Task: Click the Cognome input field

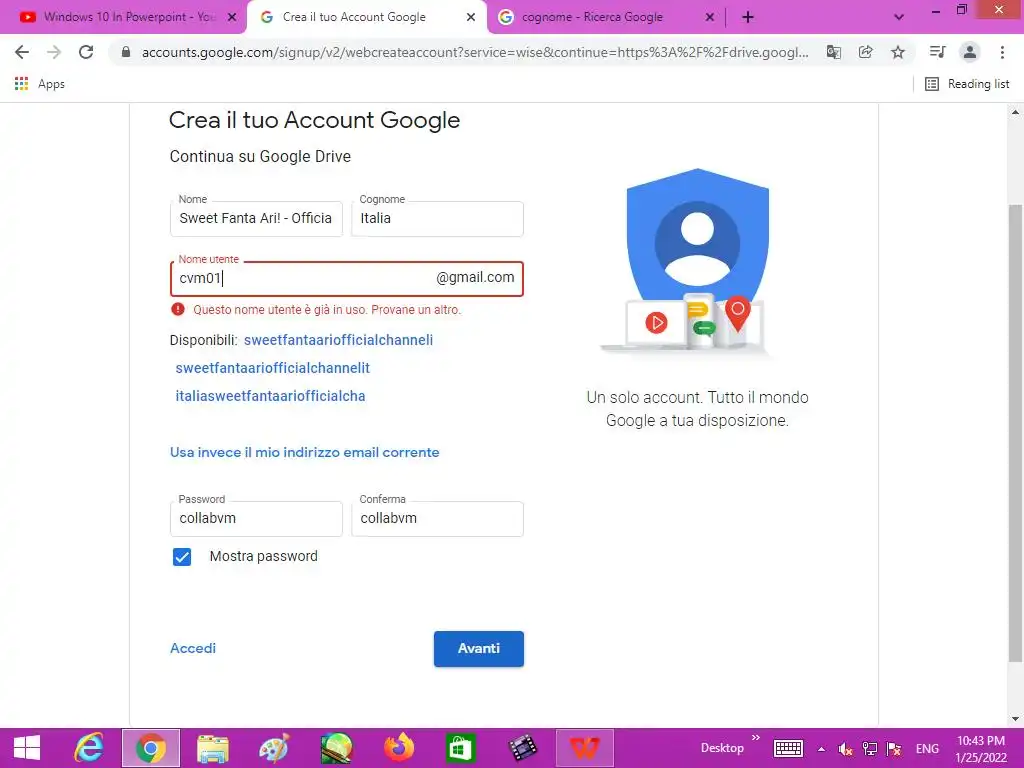Action: (x=438, y=219)
